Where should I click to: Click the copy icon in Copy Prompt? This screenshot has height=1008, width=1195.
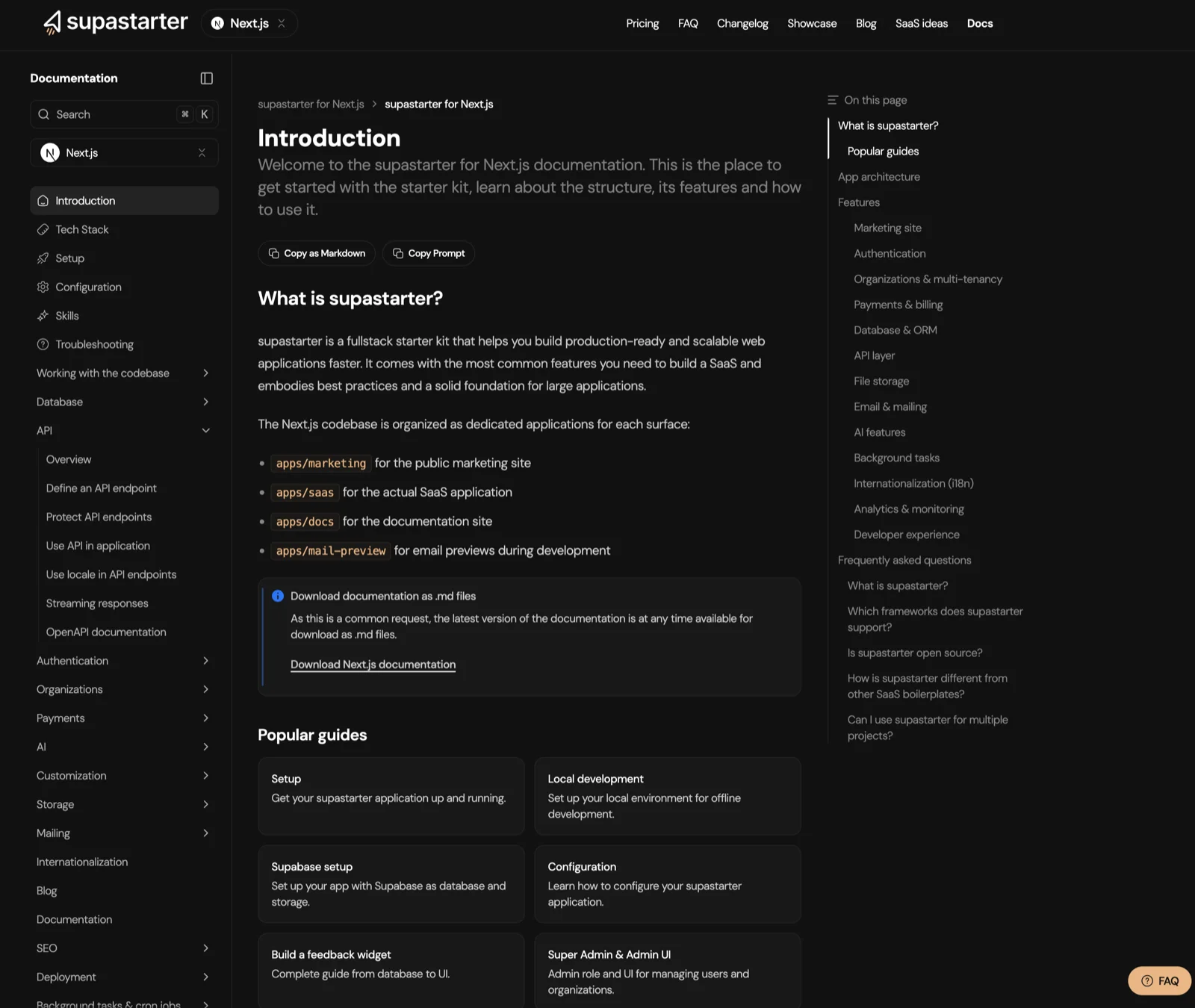398,253
